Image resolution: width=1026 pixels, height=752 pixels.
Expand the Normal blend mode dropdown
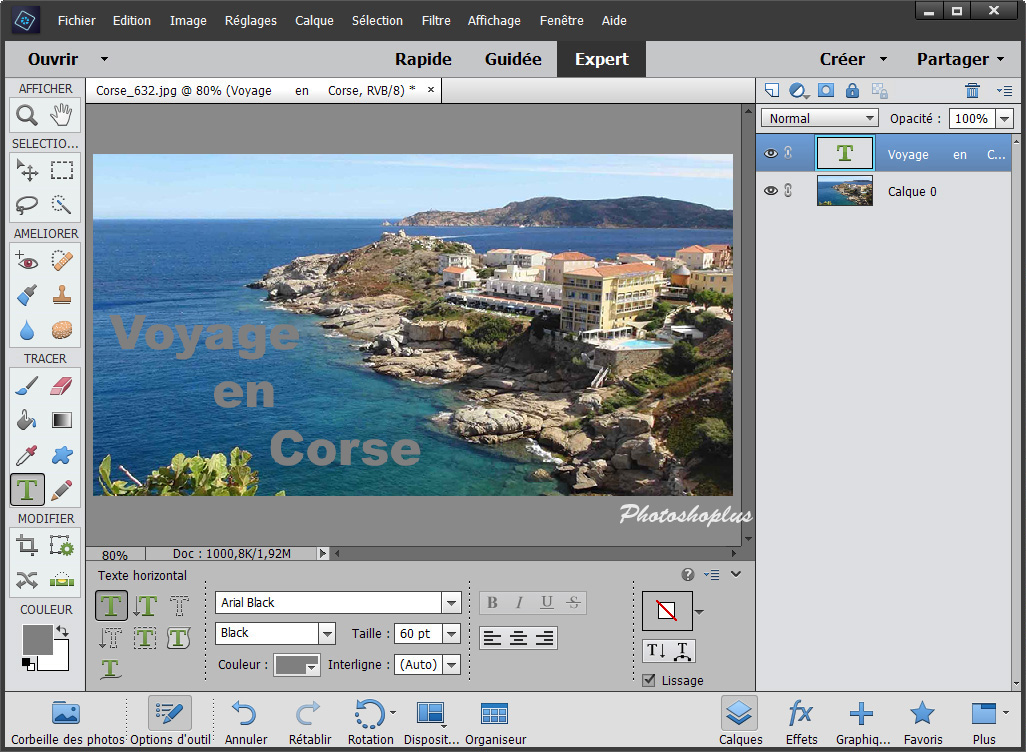click(x=869, y=118)
